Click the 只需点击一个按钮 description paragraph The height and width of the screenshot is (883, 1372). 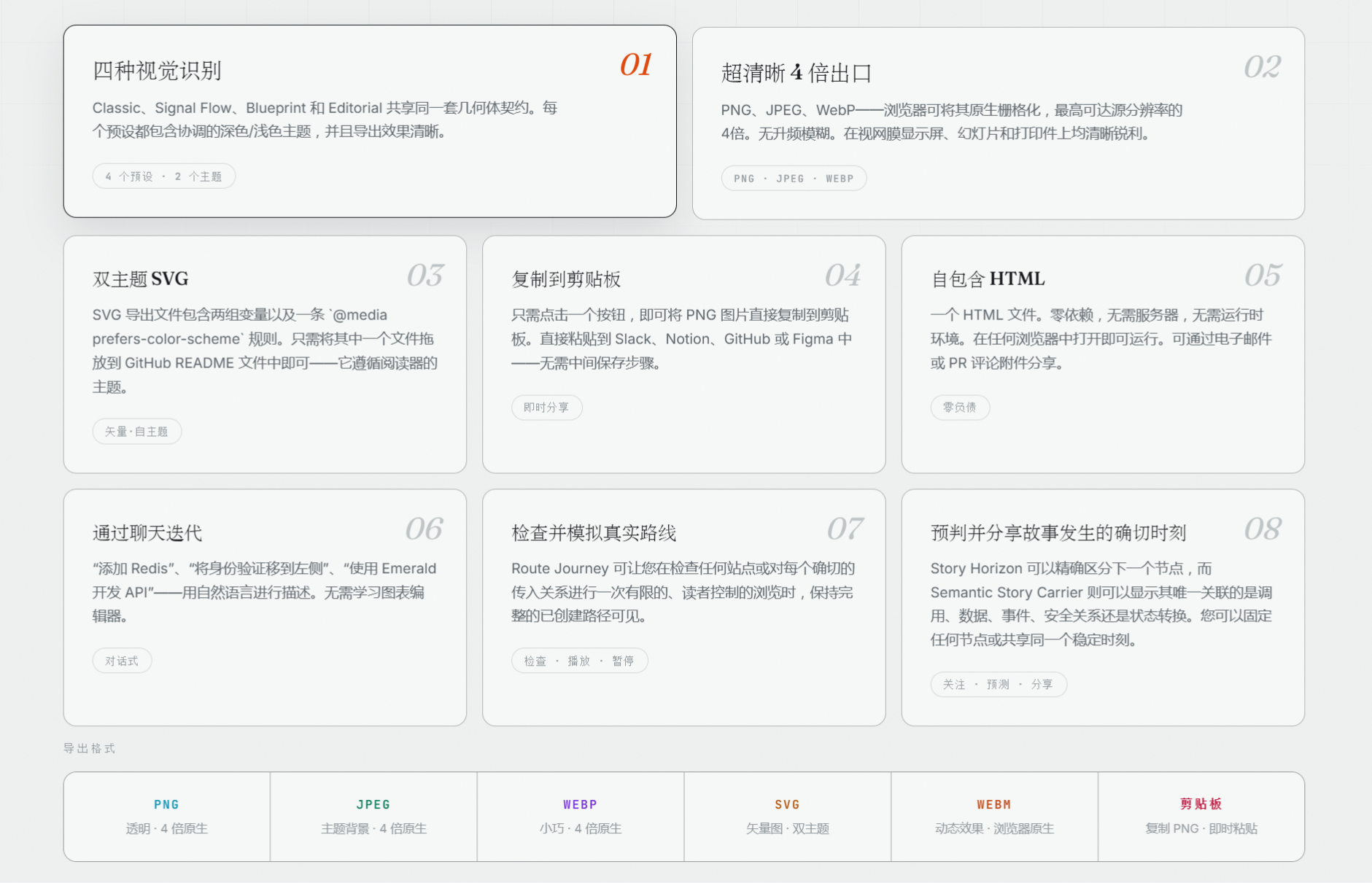pyautogui.click(x=682, y=339)
